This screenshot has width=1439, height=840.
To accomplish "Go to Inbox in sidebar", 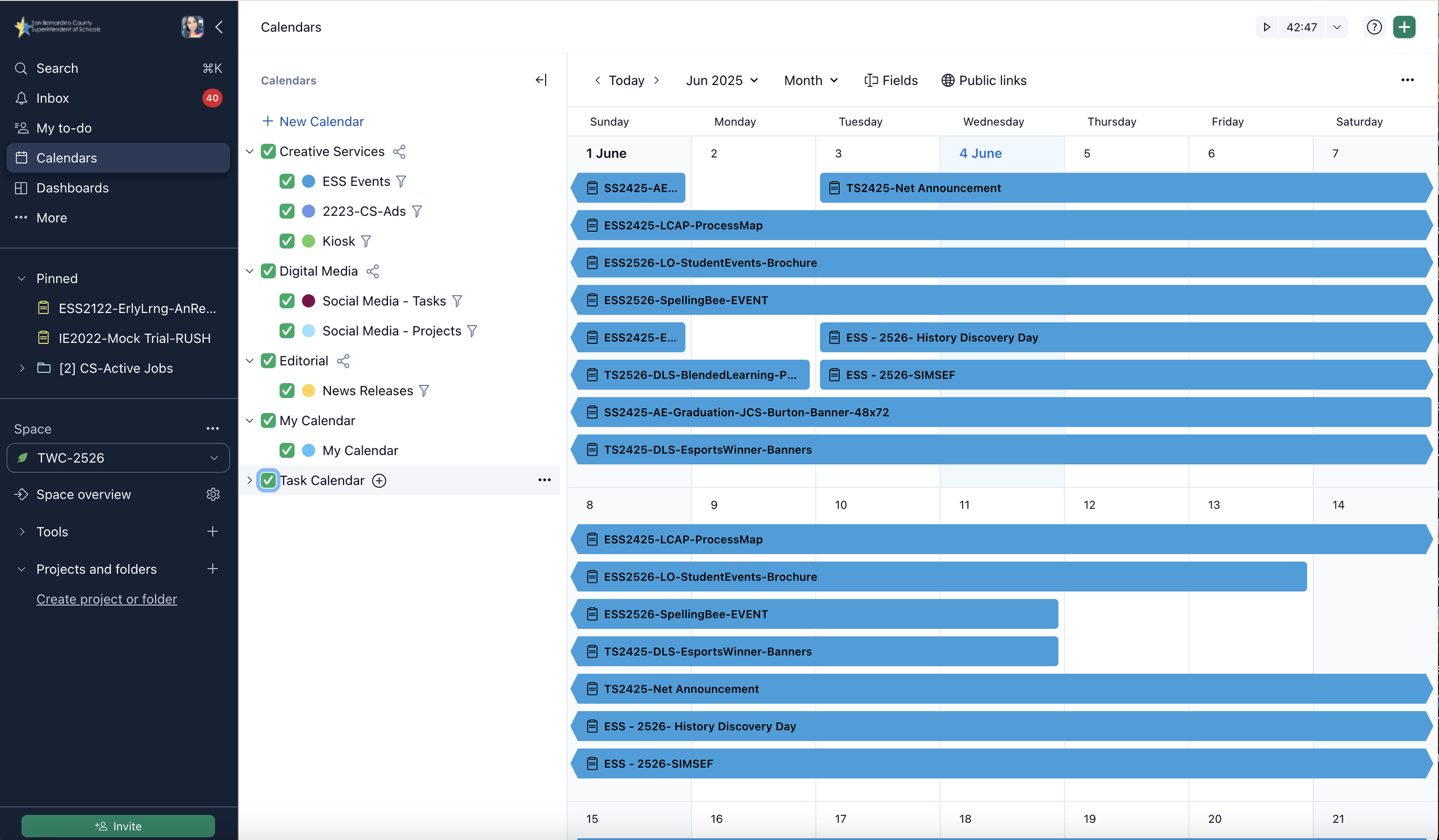I will tap(52, 98).
